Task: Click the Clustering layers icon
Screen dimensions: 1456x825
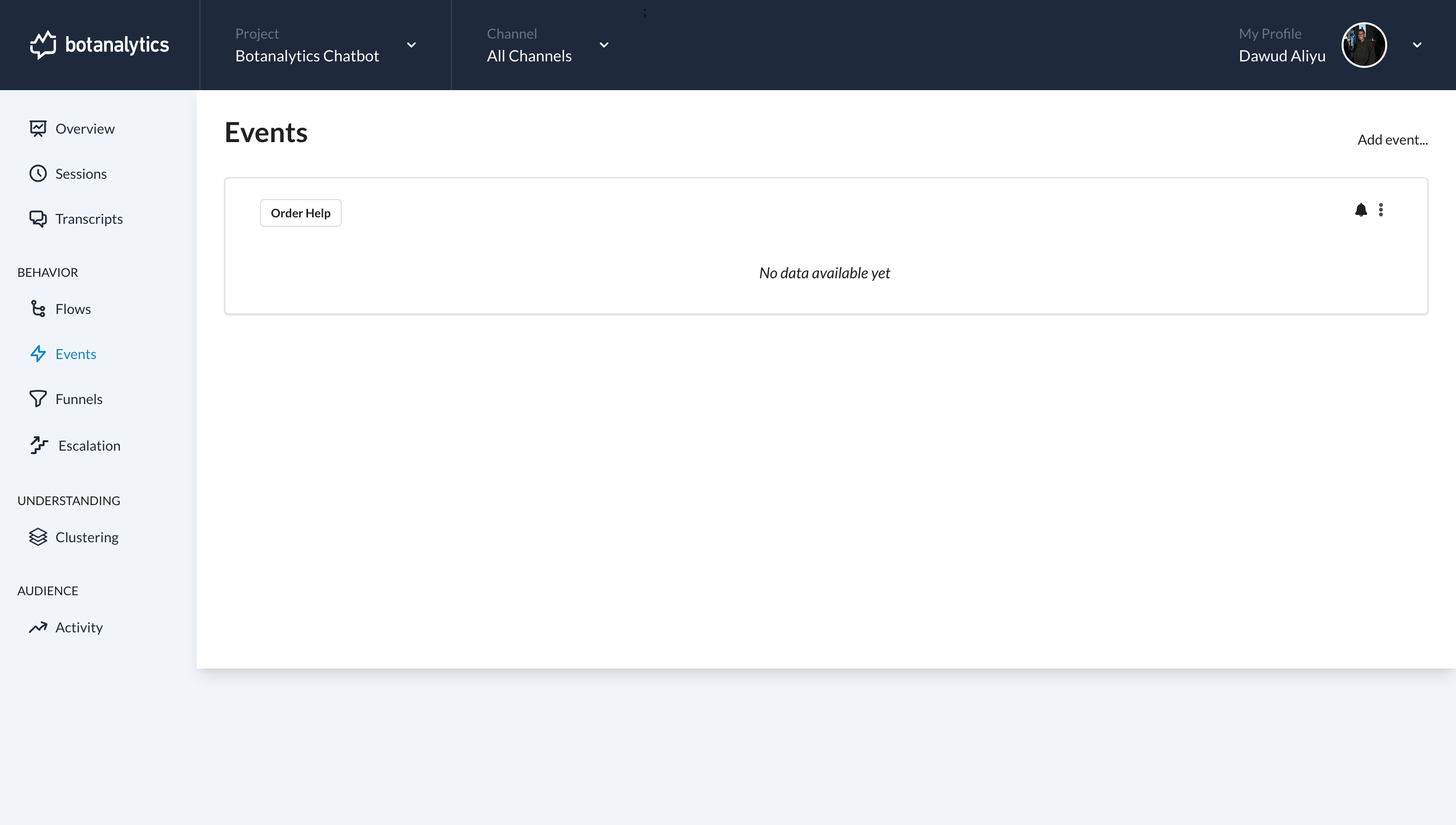Action: [x=38, y=536]
